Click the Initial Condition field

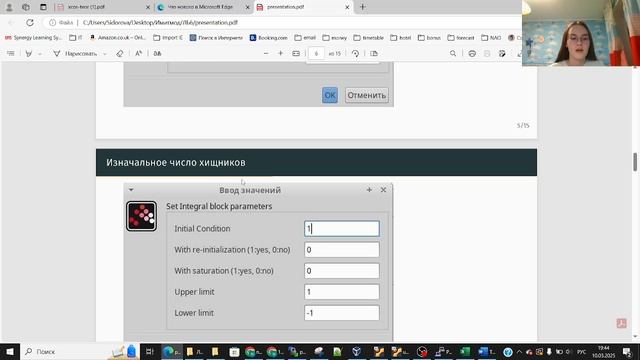coord(342,229)
